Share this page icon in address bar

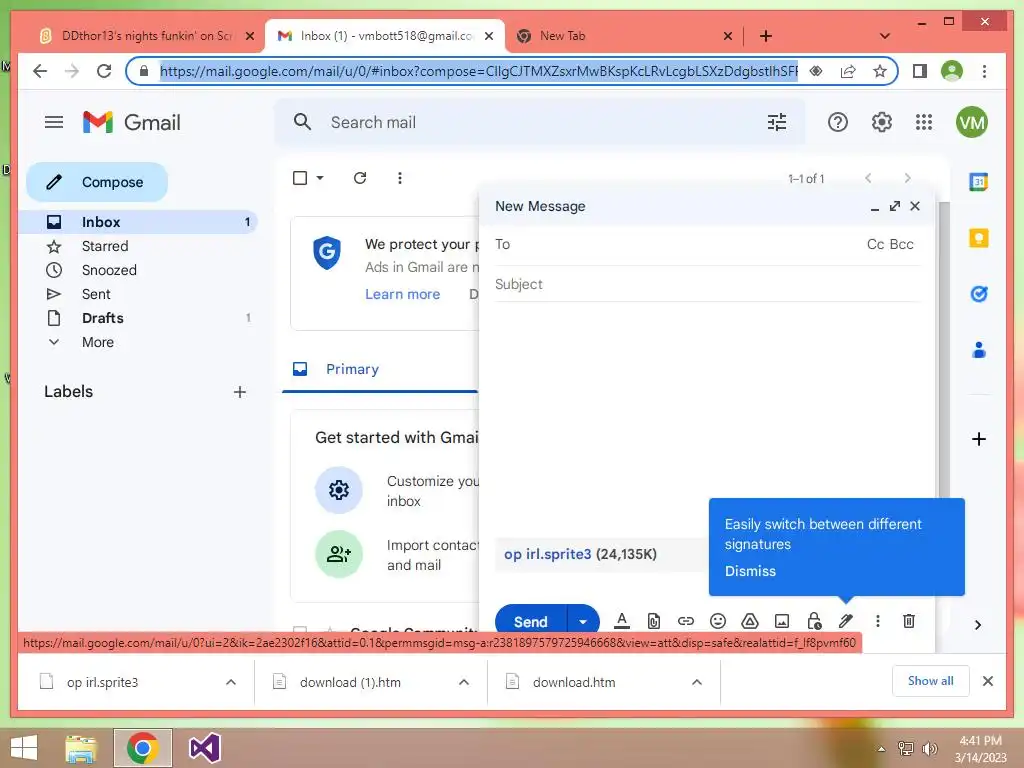(848, 71)
